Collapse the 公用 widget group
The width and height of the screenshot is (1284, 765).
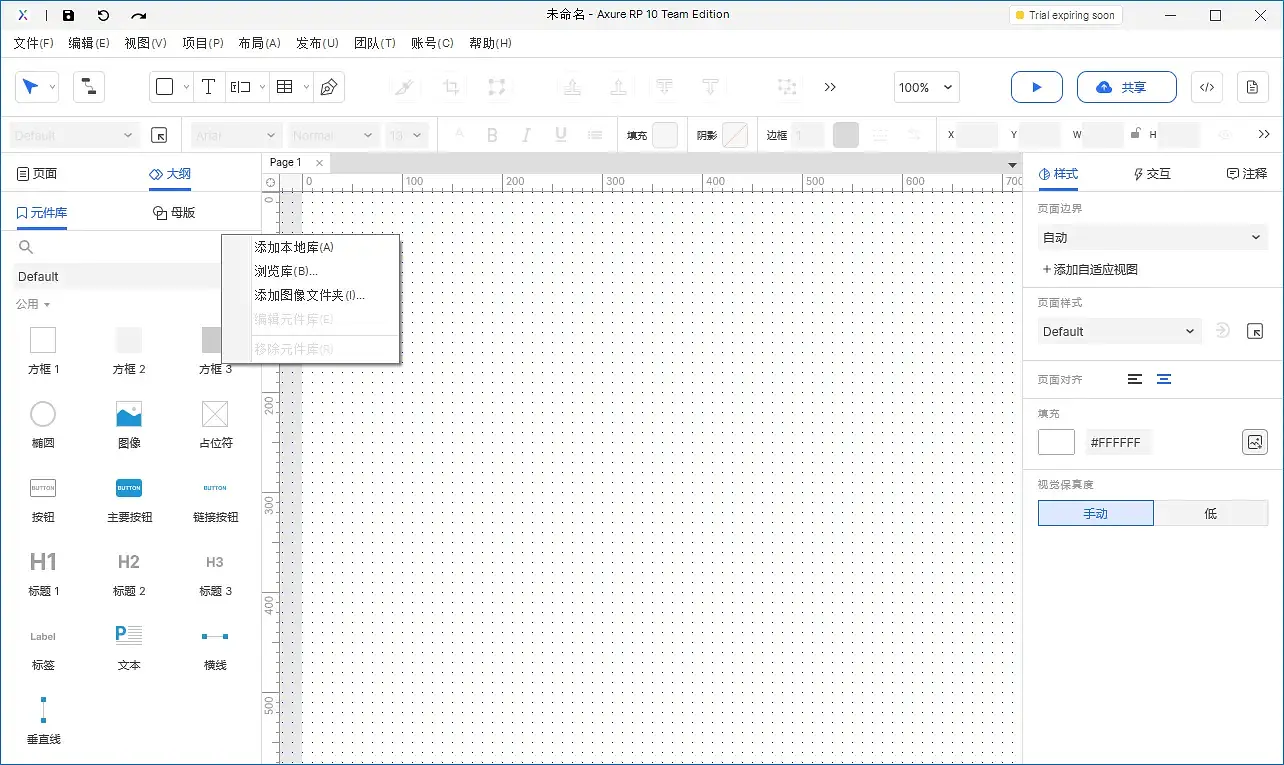(35, 306)
